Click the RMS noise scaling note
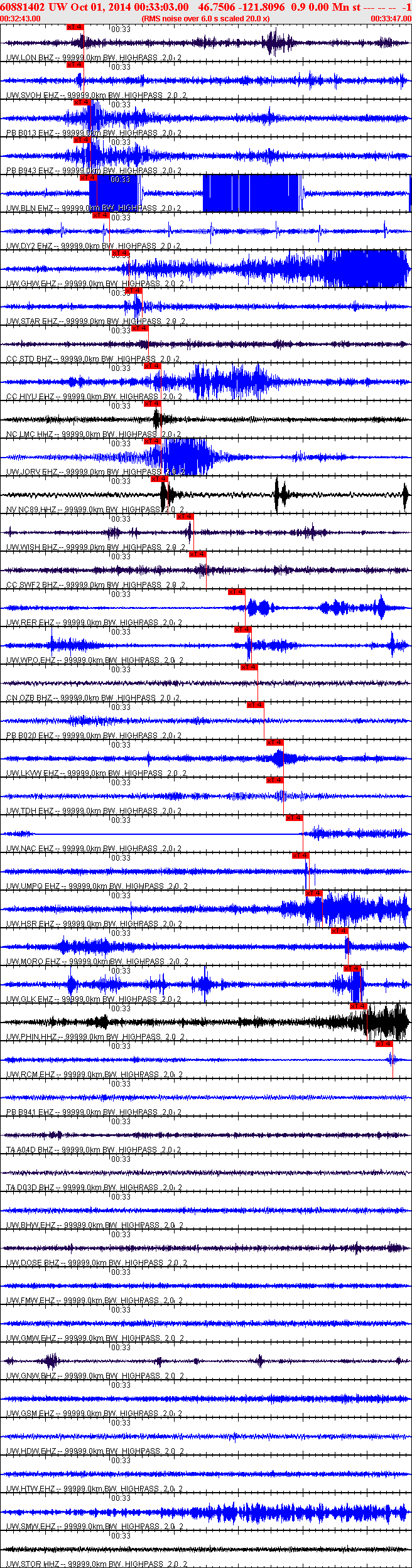This screenshot has height=1568, width=412. (x=205, y=19)
